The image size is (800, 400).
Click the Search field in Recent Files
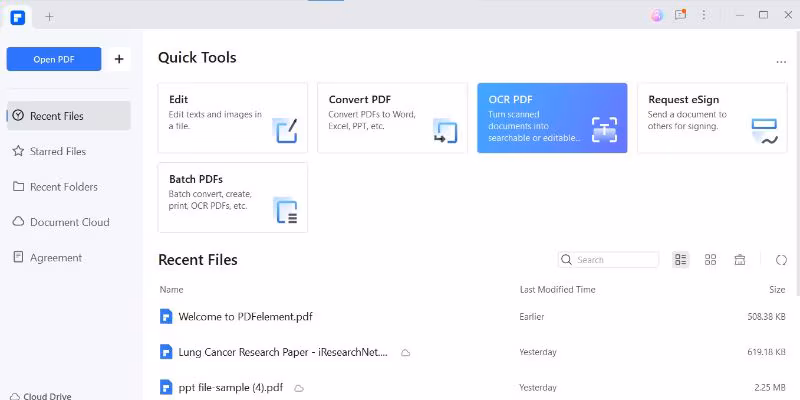608,260
